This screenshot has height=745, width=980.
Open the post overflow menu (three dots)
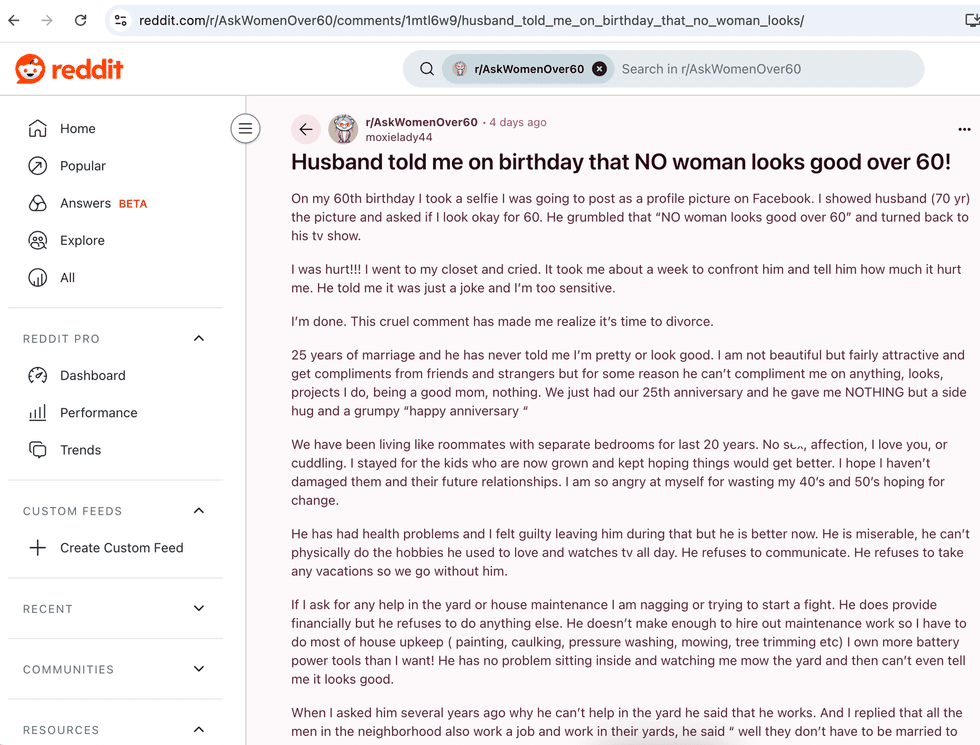pyautogui.click(x=964, y=129)
